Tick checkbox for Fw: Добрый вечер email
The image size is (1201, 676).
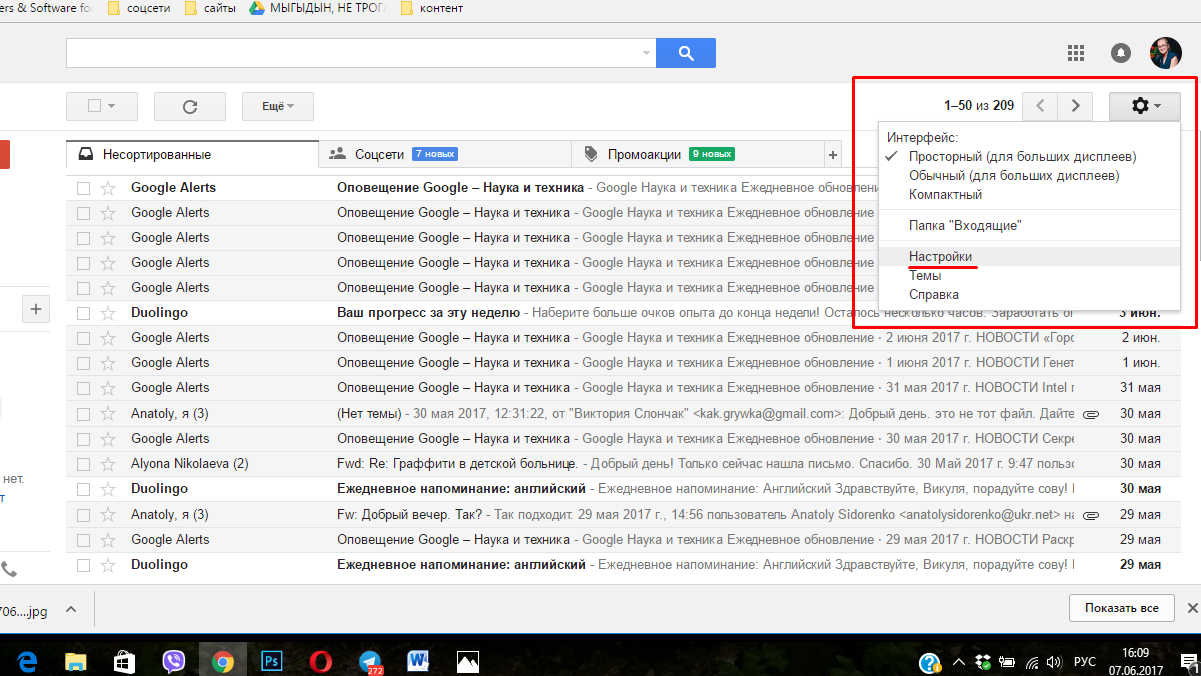[x=83, y=514]
